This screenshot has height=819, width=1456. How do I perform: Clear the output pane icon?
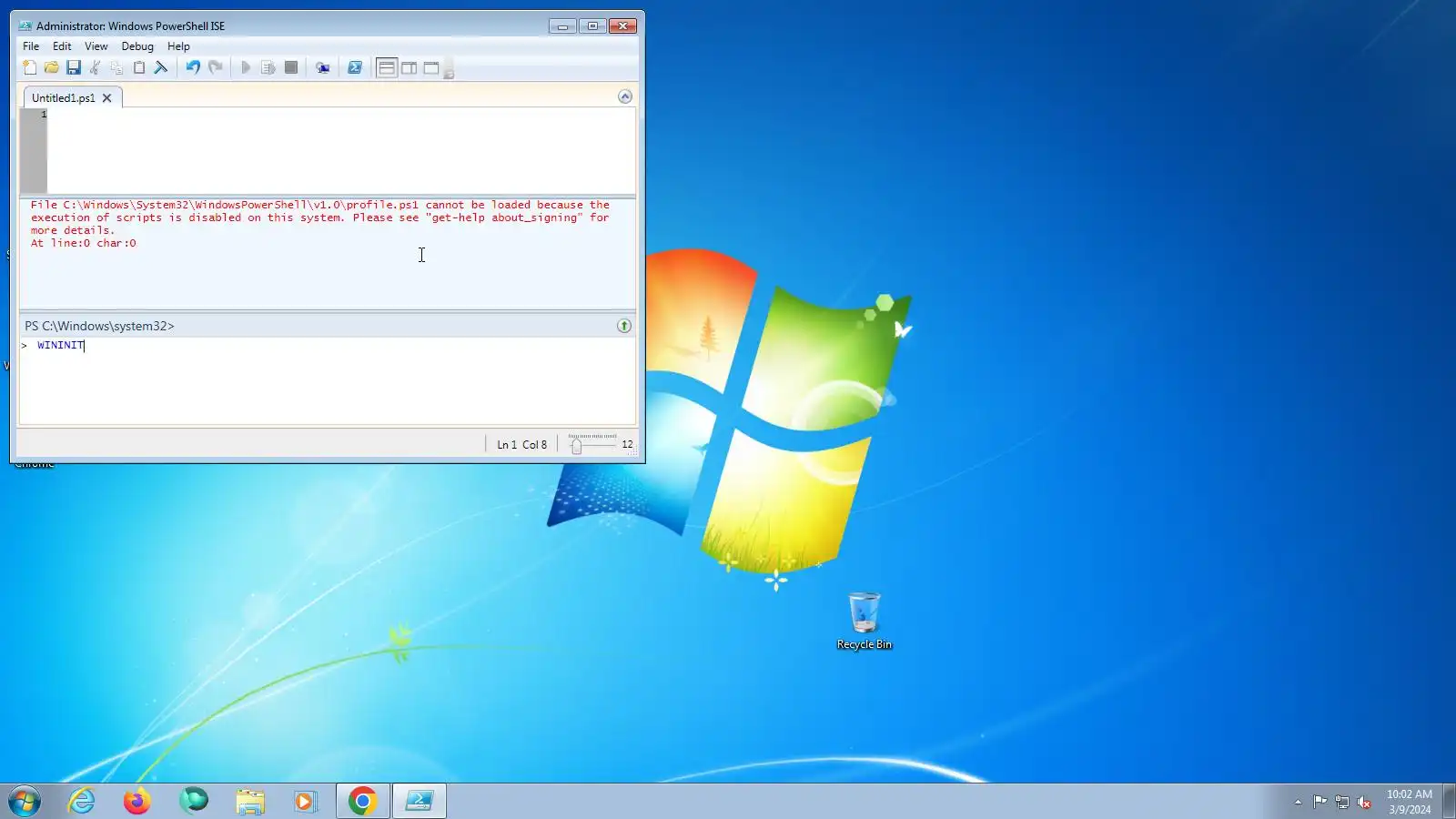tap(161, 67)
